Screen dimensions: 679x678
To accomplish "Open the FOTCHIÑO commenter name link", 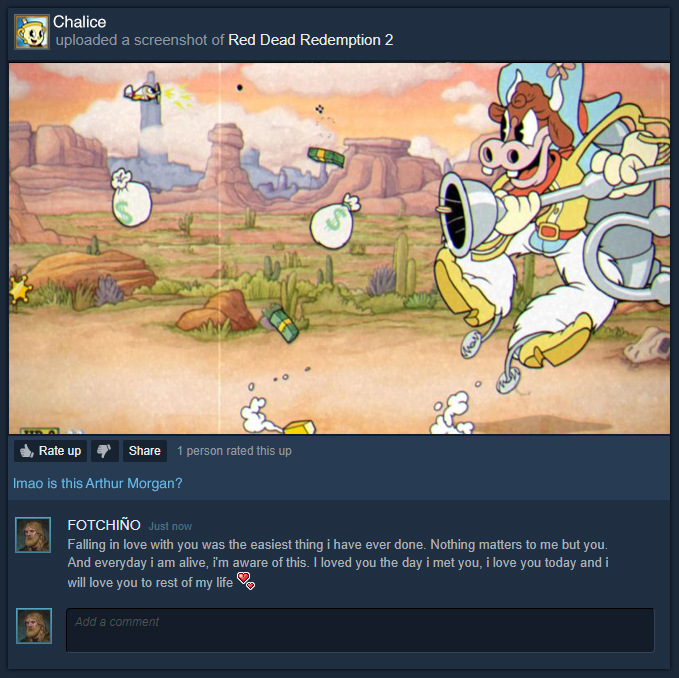I will click(x=104, y=525).
